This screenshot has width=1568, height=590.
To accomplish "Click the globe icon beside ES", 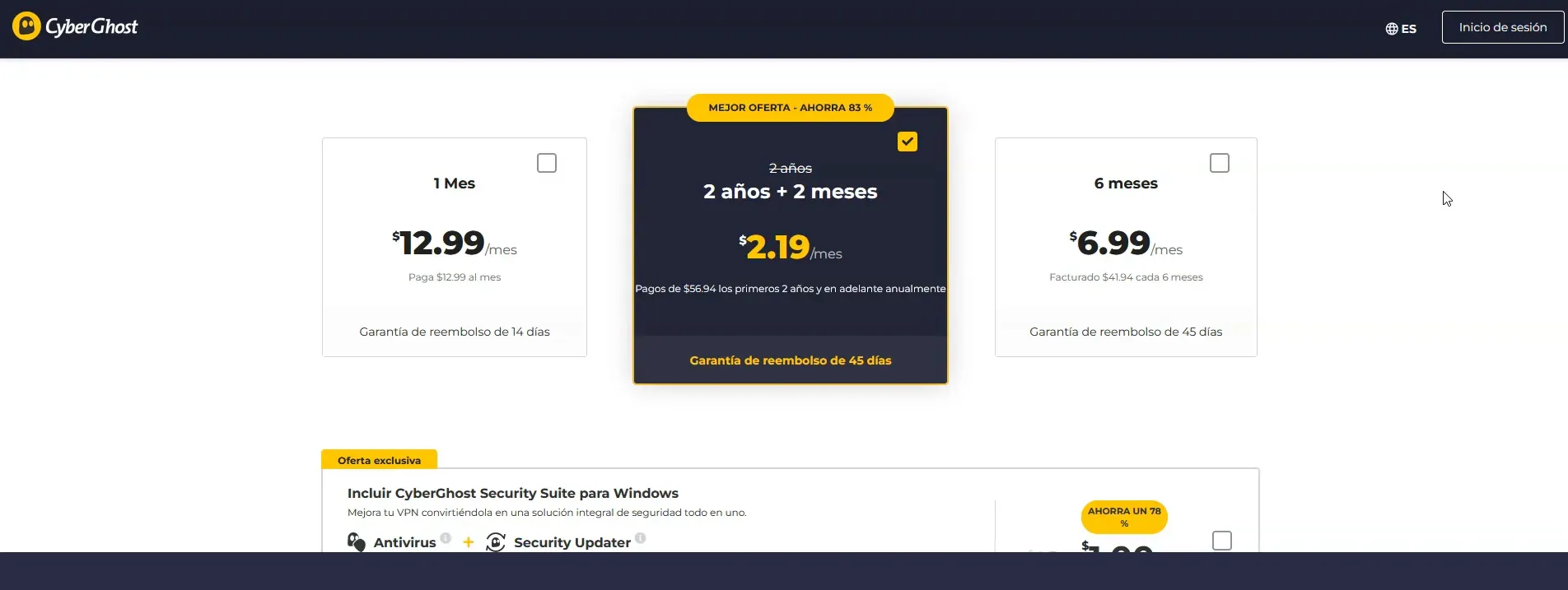I will (1392, 29).
